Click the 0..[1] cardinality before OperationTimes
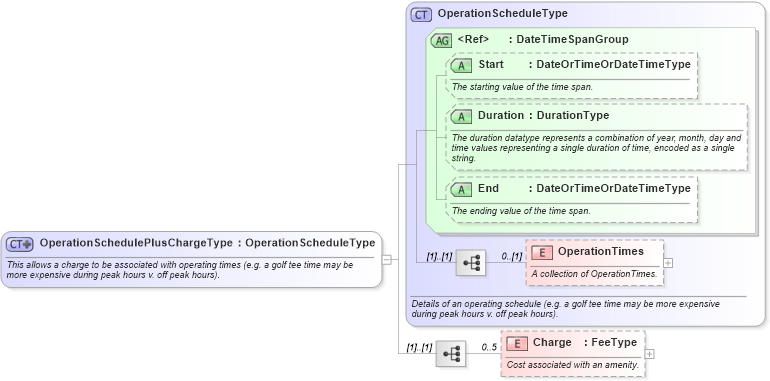Viewport: 770px width, 381px height. [511, 256]
